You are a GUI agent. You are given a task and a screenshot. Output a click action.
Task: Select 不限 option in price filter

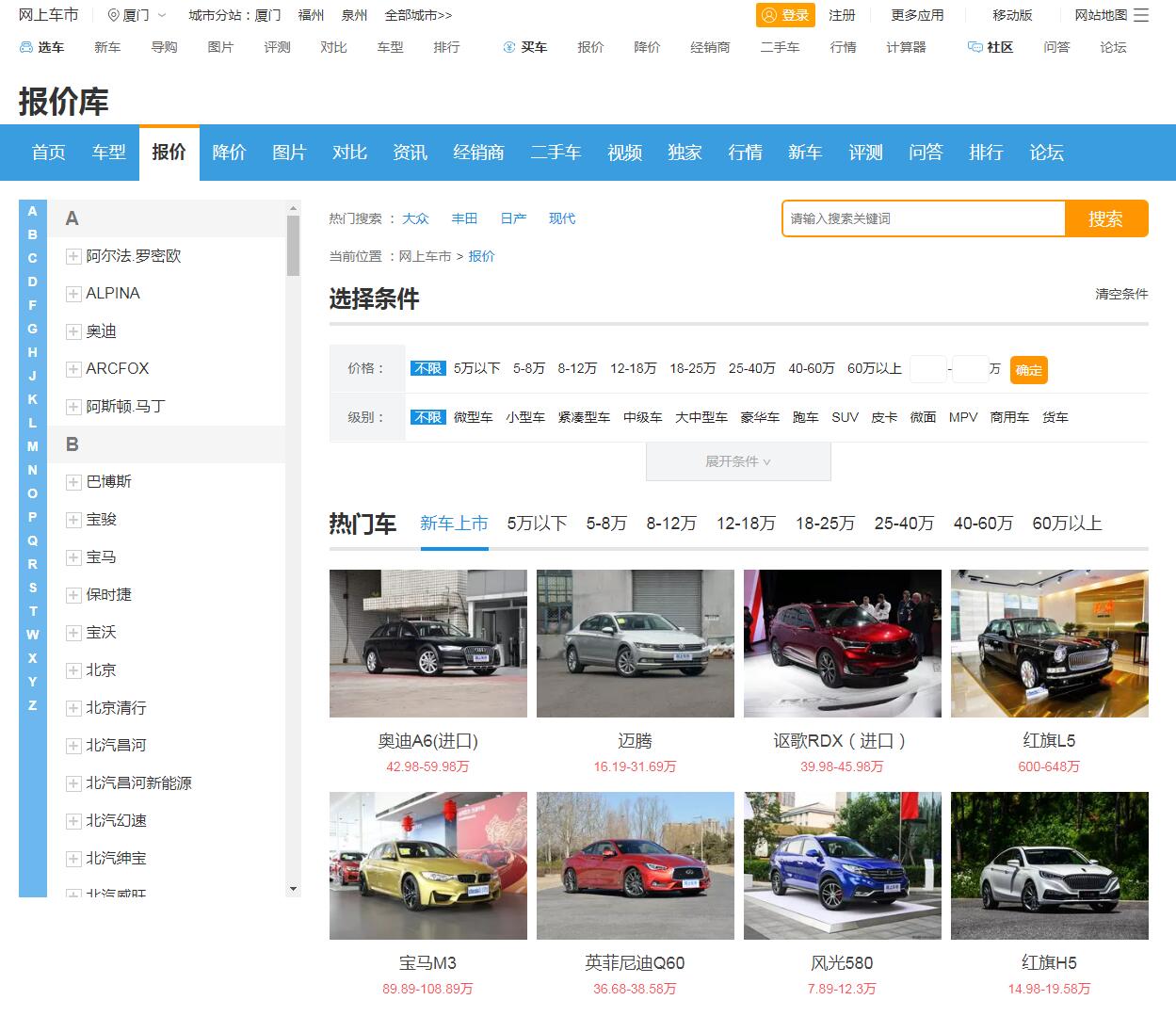[427, 368]
